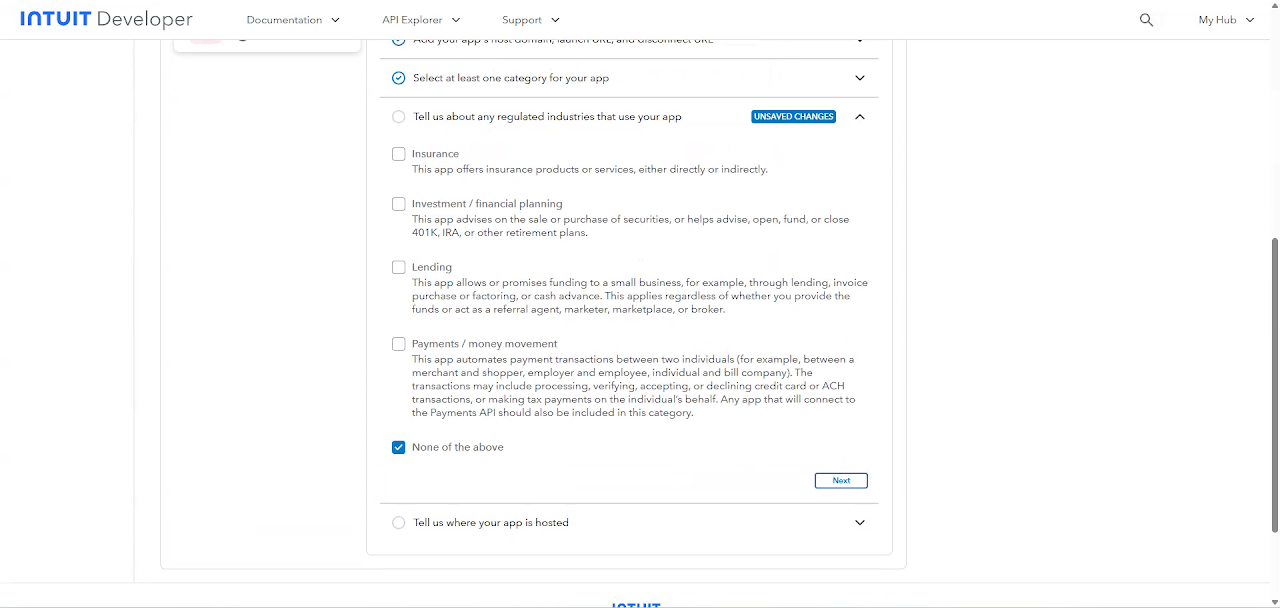Click empty status circle for regulated industries
Image resolution: width=1280 pixels, height=608 pixels.
[x=399, y=117]
